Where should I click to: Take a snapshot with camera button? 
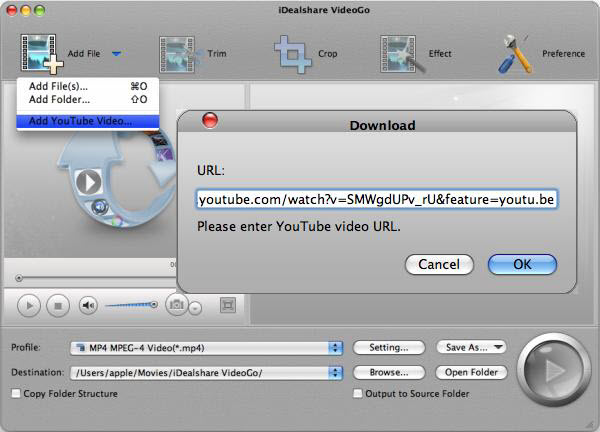coord(176,304)
